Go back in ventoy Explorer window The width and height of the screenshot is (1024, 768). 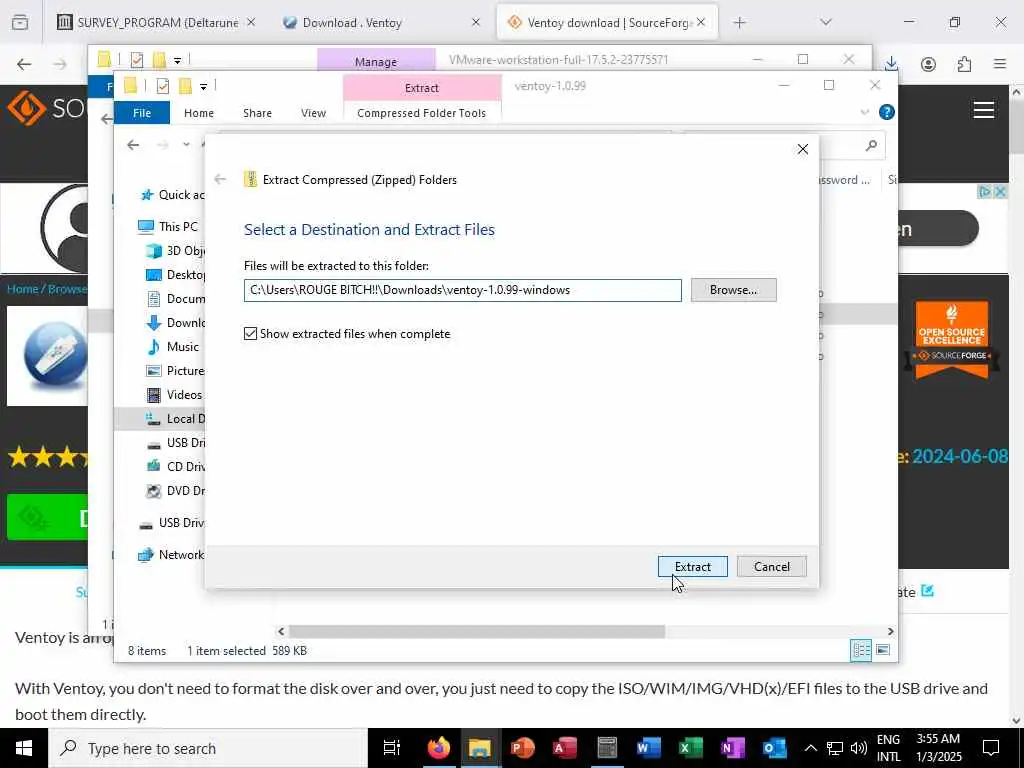click(x=133, y=145)
